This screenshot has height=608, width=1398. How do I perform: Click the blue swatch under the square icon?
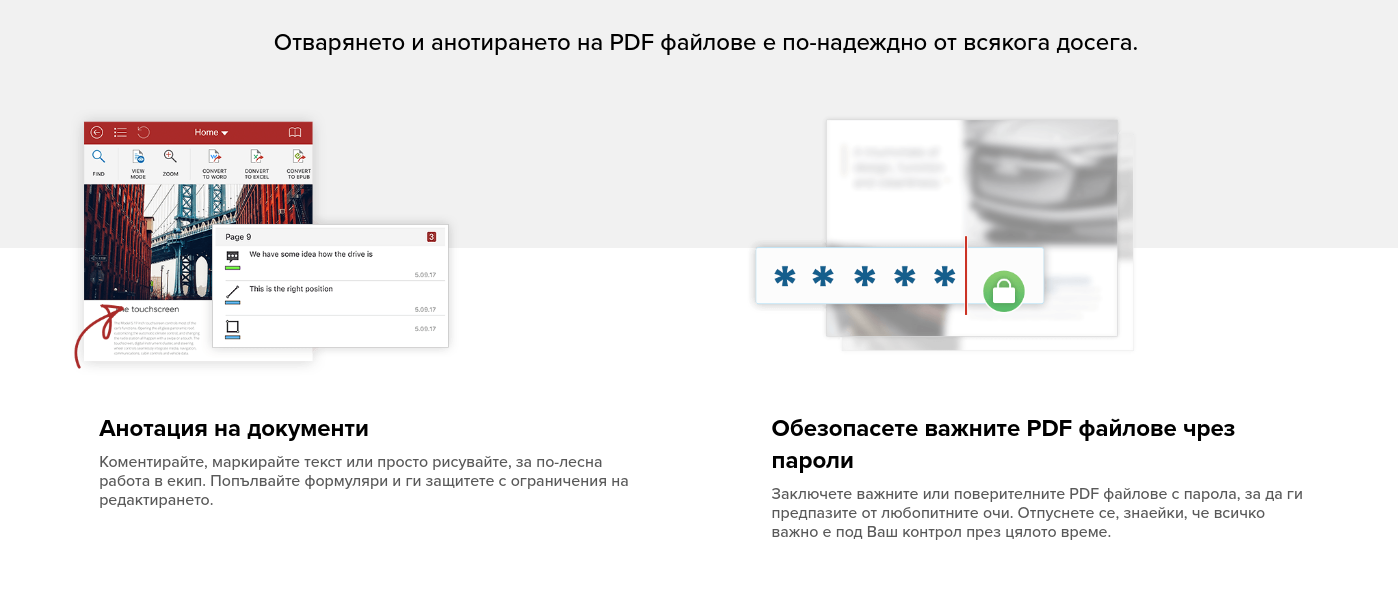pyautogui.click(x=233, y=337)
